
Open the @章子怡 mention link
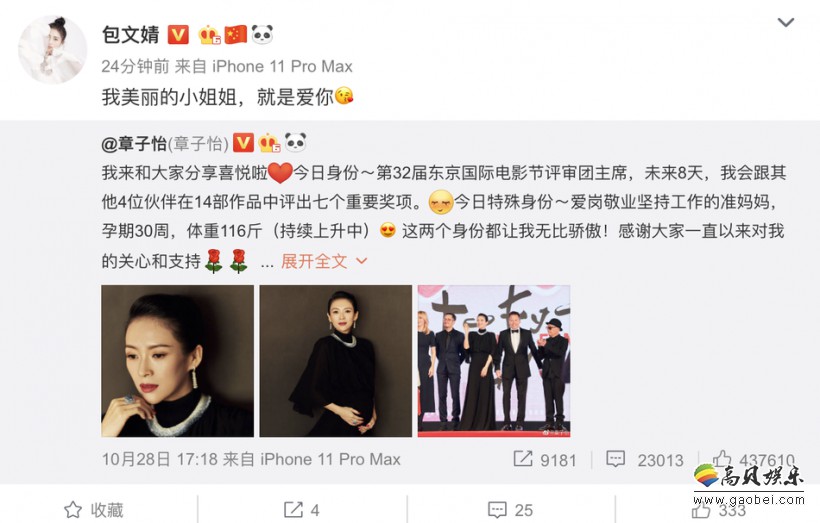(x=134, y=143)
